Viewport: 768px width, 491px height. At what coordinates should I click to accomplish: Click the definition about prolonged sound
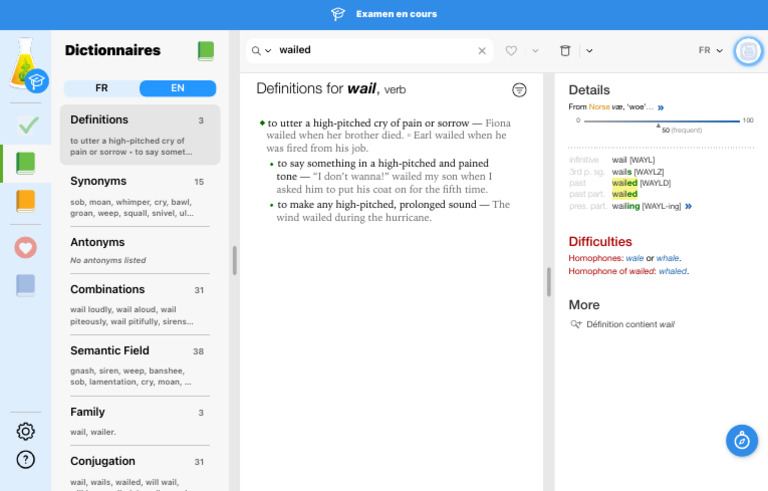coord(389,211)
